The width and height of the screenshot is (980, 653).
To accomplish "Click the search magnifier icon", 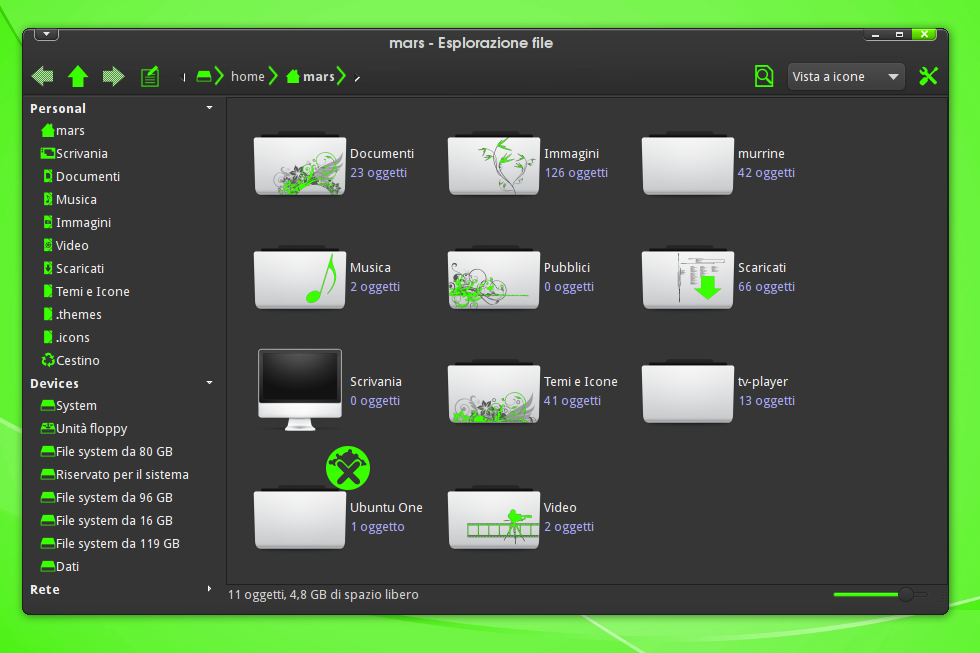I will tap(764, 76).
